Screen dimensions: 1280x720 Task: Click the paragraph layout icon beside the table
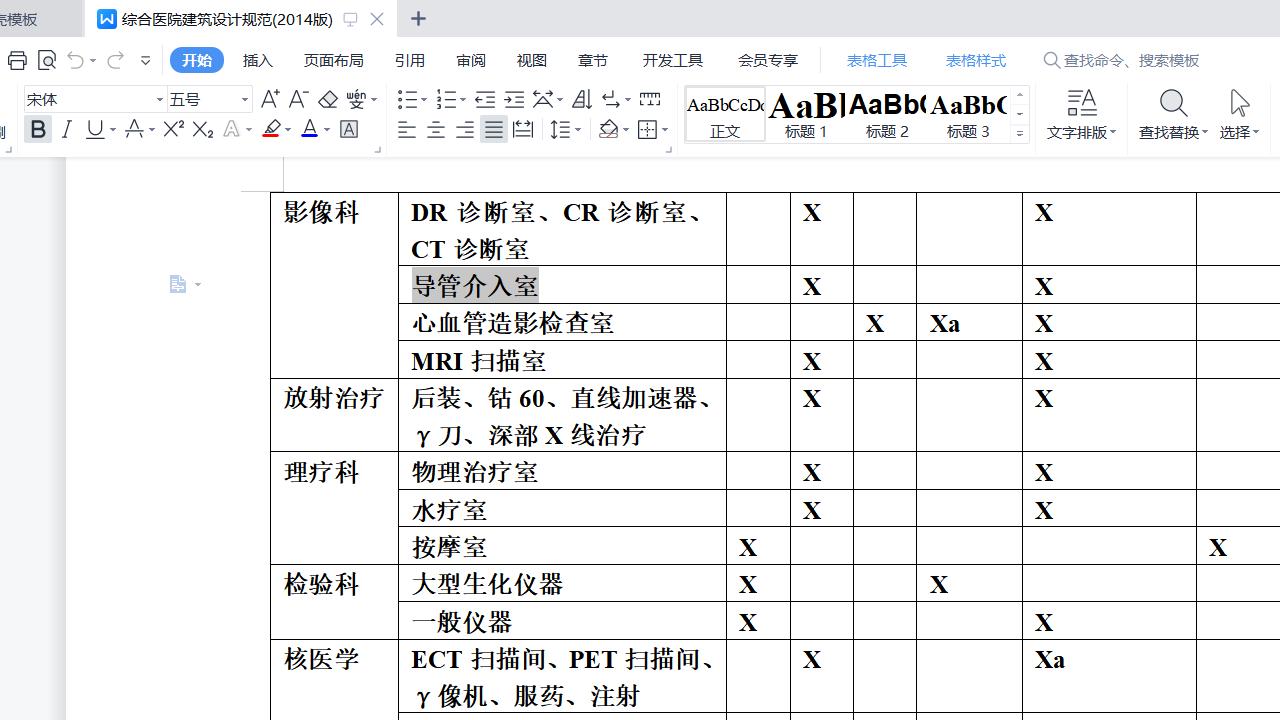point(178,285)
